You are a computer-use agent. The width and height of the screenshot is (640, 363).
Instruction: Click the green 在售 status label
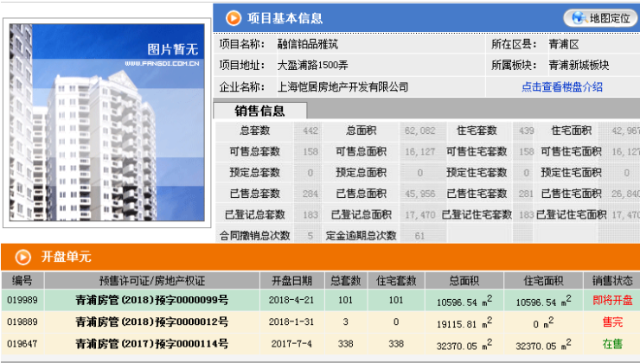point(612,344)
